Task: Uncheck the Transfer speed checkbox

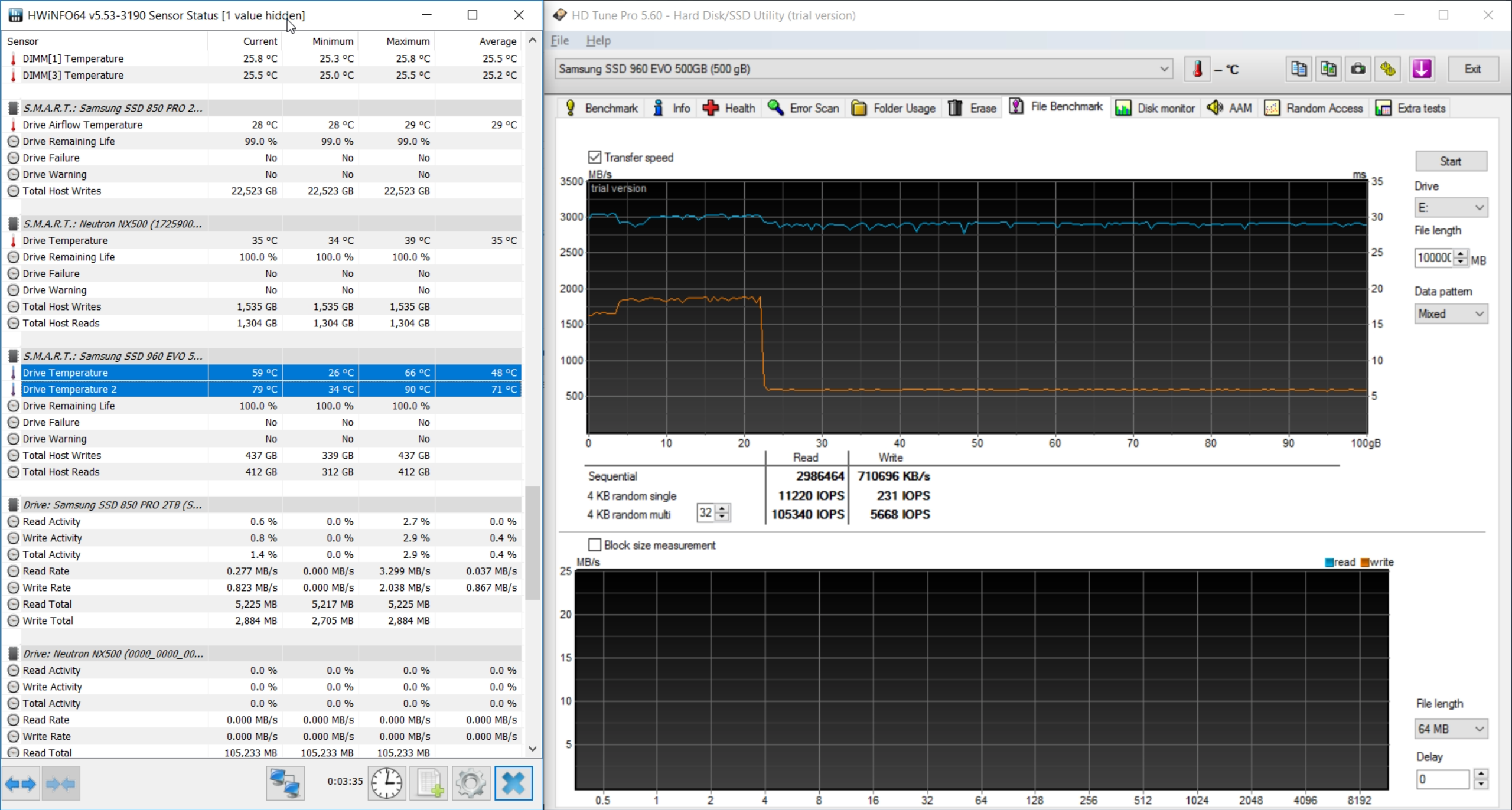Action: click(595, 157)
